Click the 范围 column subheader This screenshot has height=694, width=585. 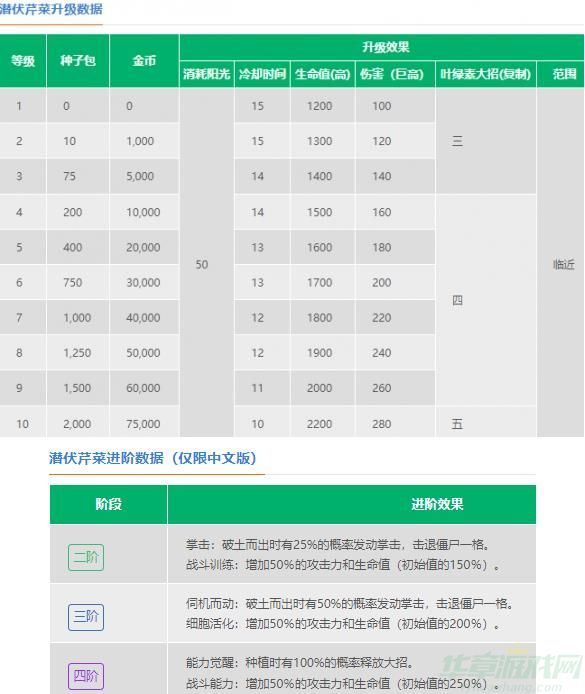pyautogui.click(x=564, y=74)
